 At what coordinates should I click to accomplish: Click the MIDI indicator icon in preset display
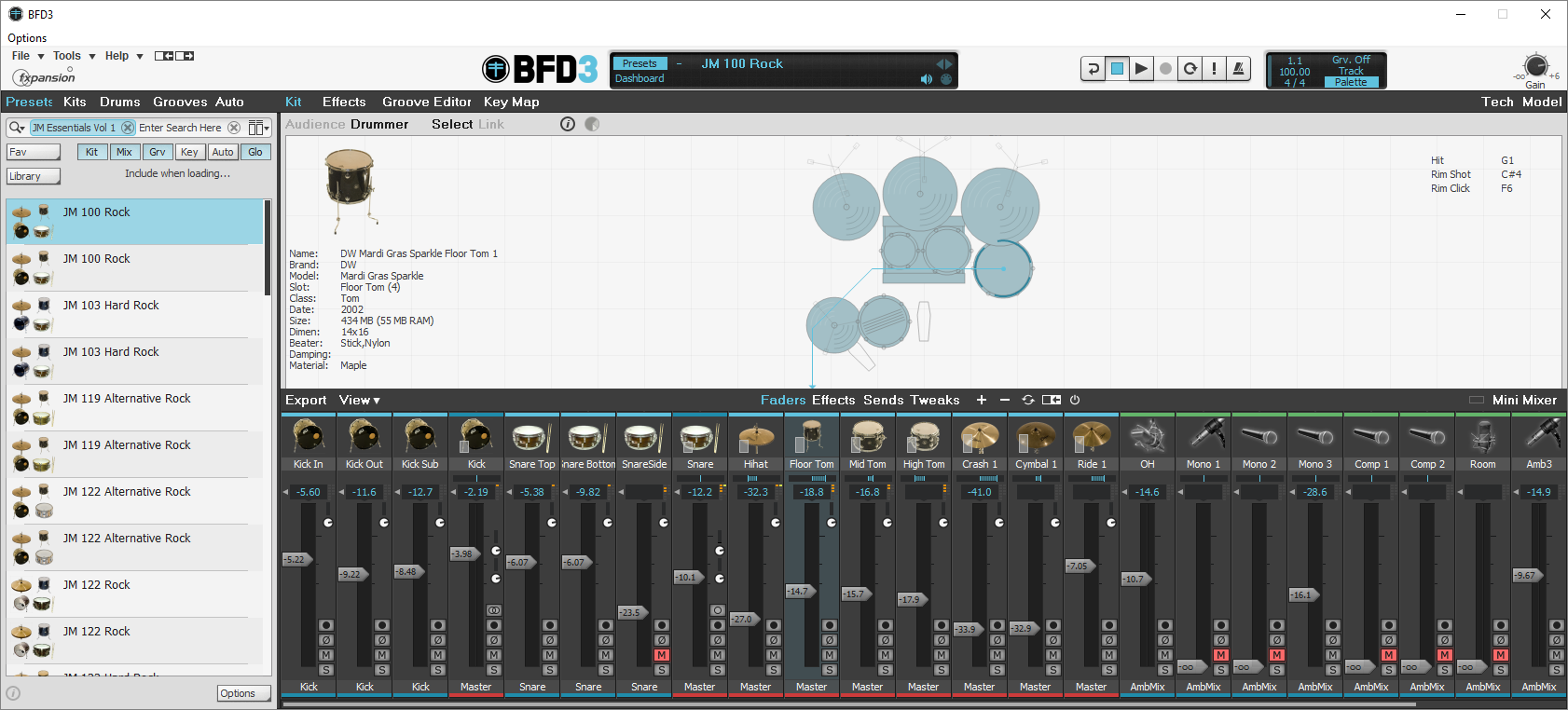click(x=946, y=79)
